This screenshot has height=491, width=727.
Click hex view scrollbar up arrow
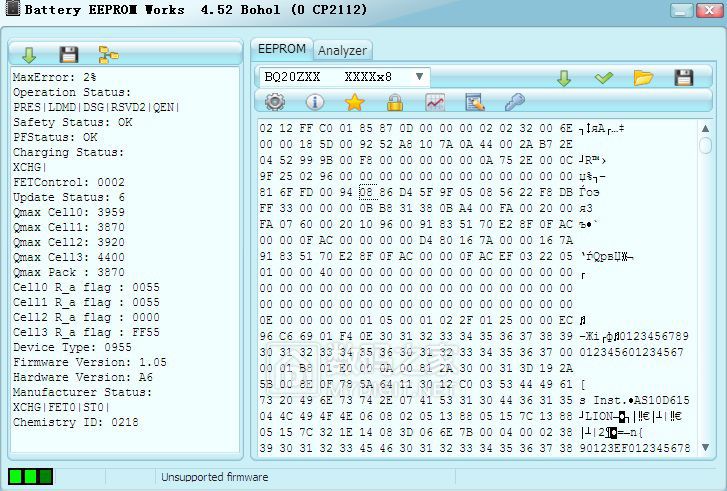pyautogui.click(x=705, y=128)
